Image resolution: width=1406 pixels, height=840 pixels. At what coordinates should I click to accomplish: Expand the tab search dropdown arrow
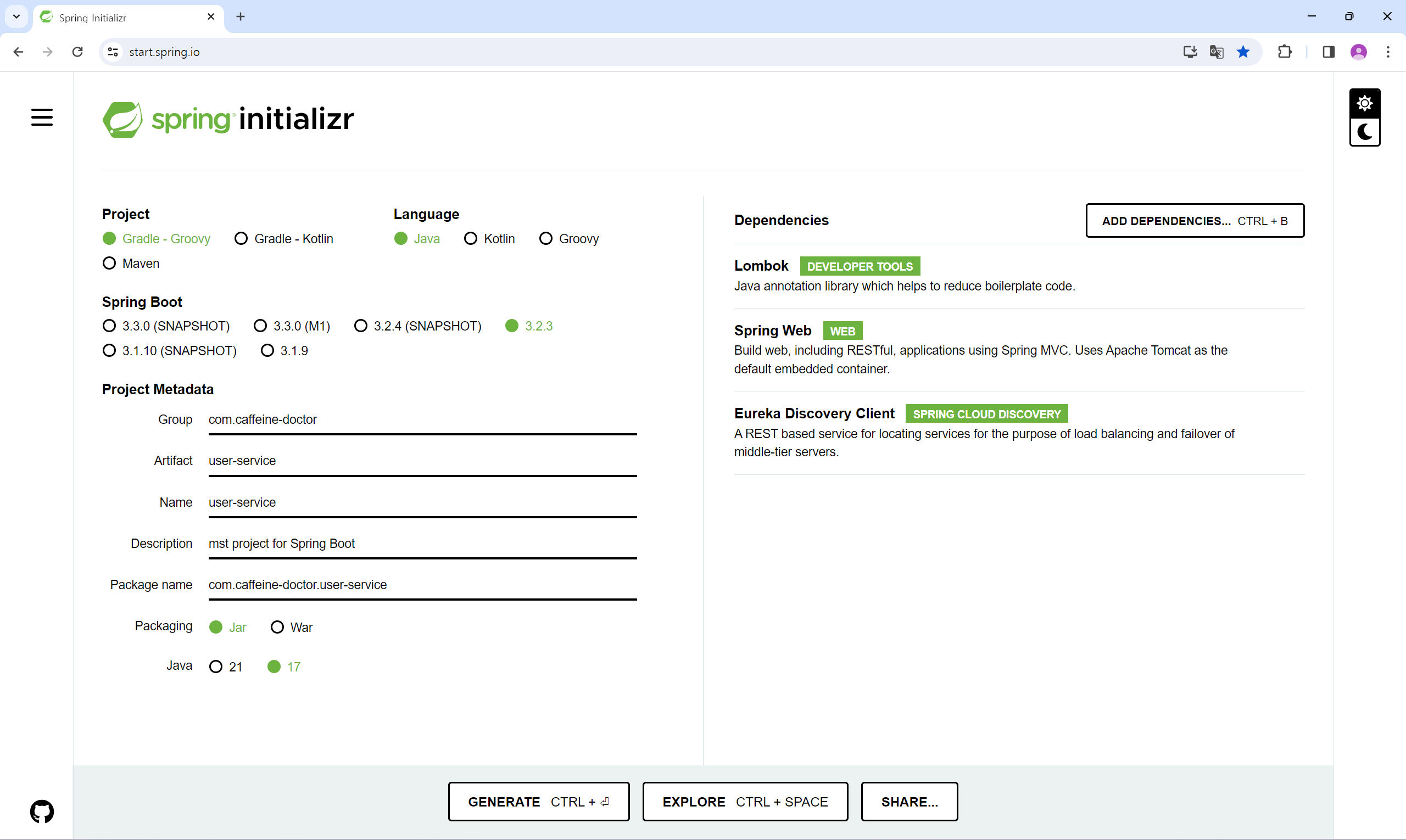[x=16, y=16]
